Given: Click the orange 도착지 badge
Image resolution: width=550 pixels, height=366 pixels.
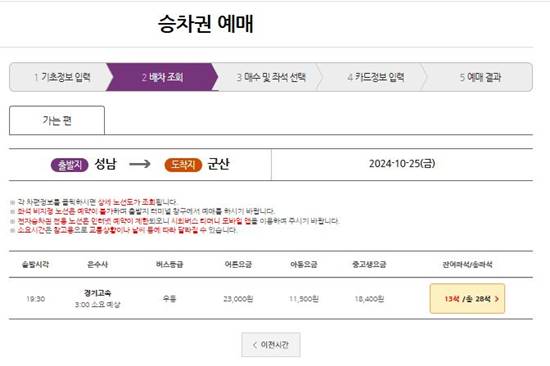Looking at the screenshot, I should [183, 165].
